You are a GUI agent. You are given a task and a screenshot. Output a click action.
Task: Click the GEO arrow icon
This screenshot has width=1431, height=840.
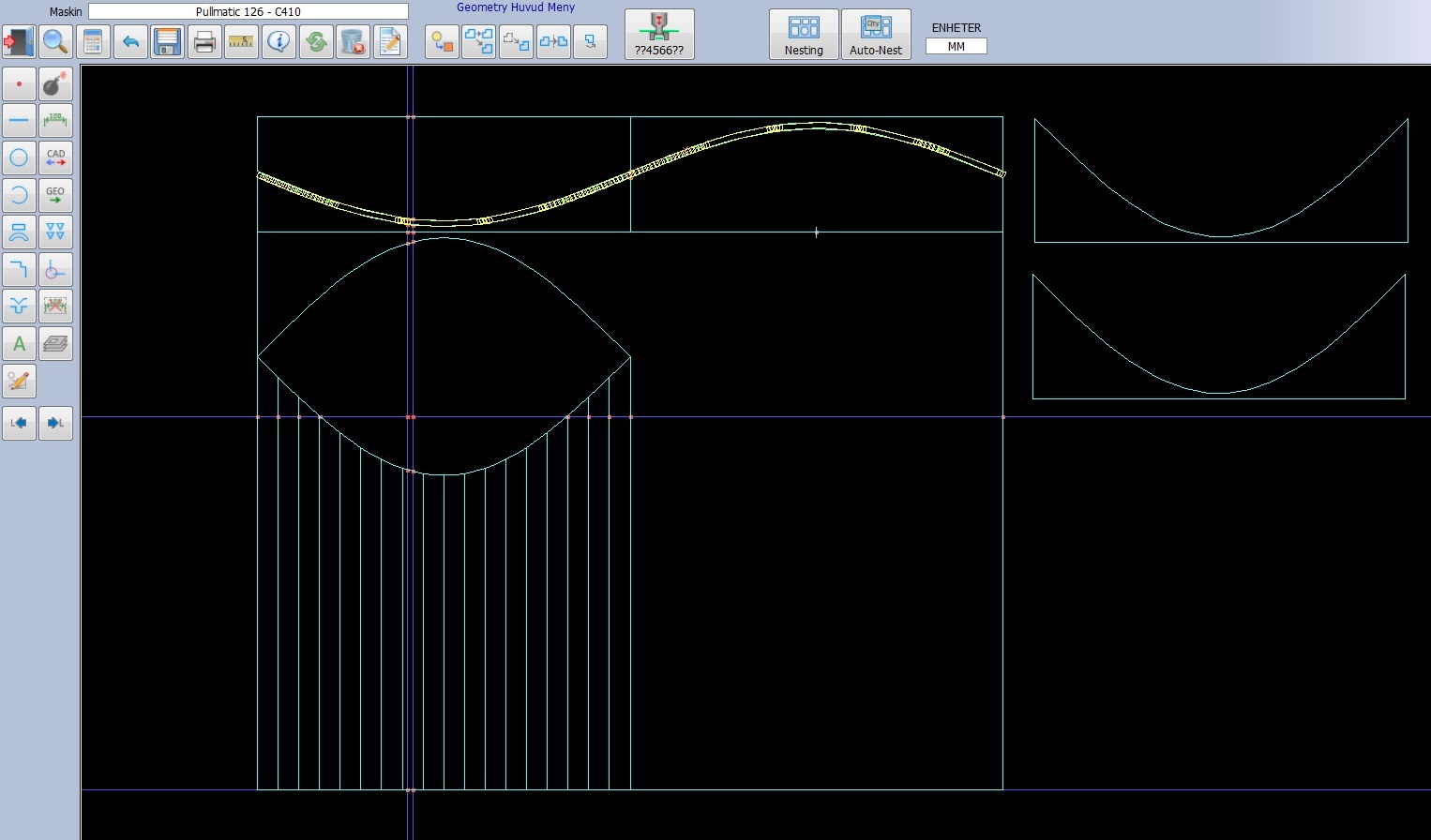(55, 195)
